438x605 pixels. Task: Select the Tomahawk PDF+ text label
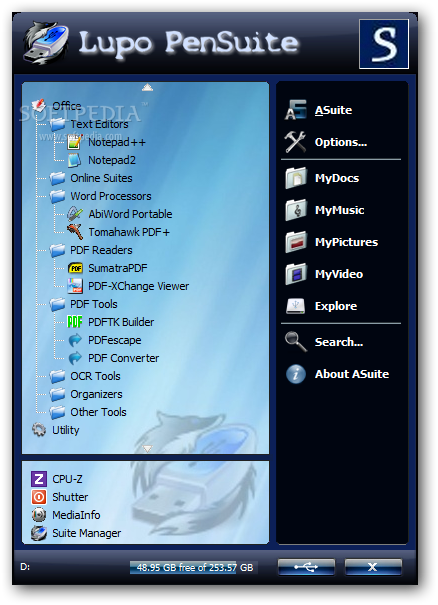click(129, 232)
